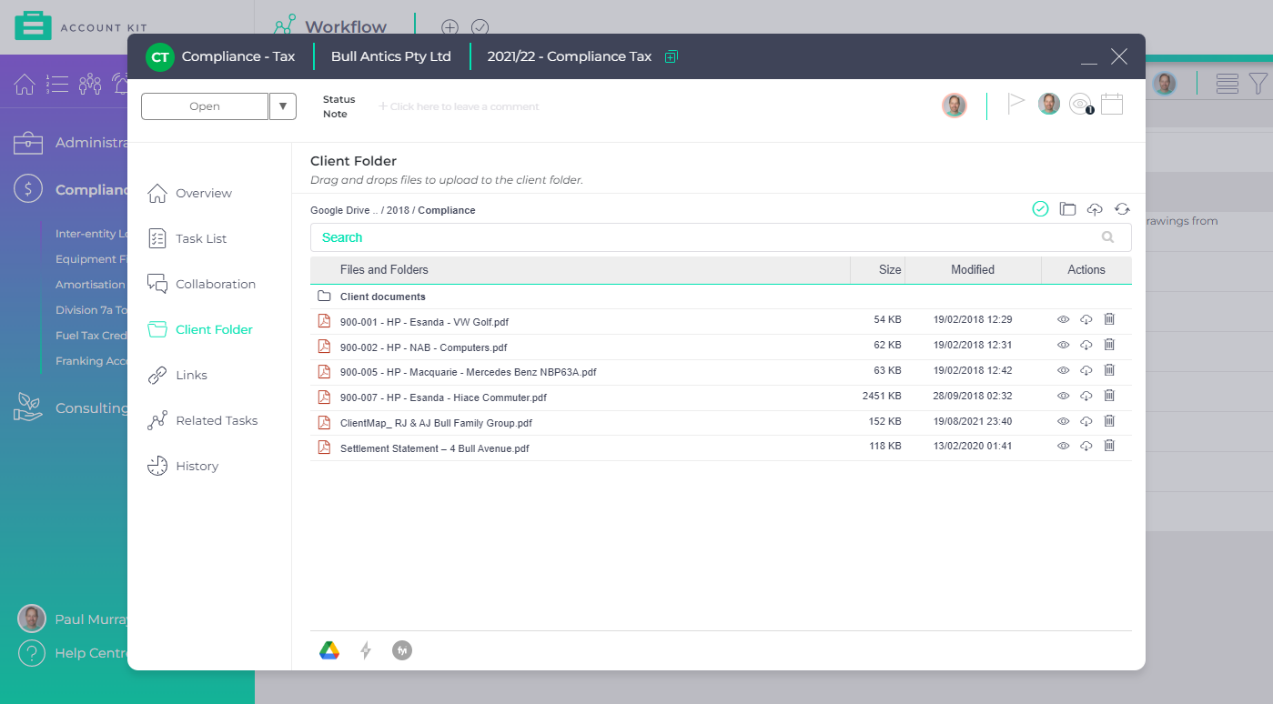Click the owner avatar with red ring
1273x704 pixels.
[x=954, y=105]
